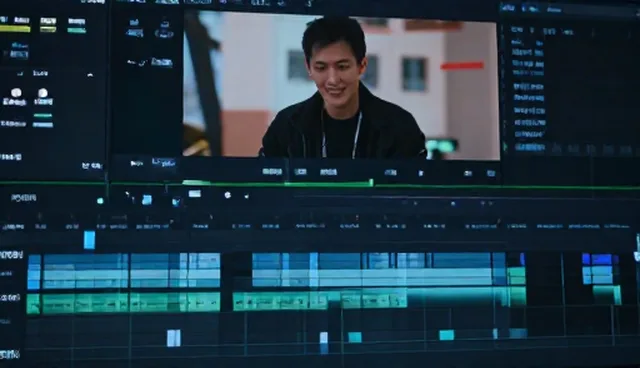
Task: Click the cyan dot button in the timeline toolbar
Action: pyautogui.click(x=100, y=201)
